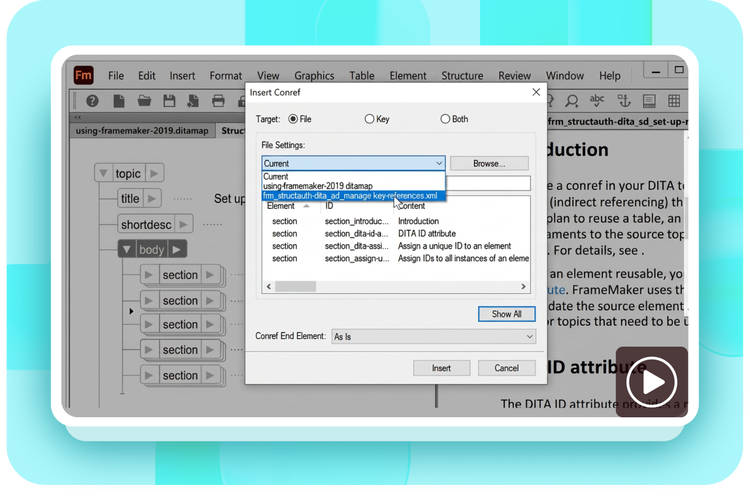This screenshot has width=750, height=496.
Task: Expand attributes of the shortdesc element
Action: click(x=183, y=224)
